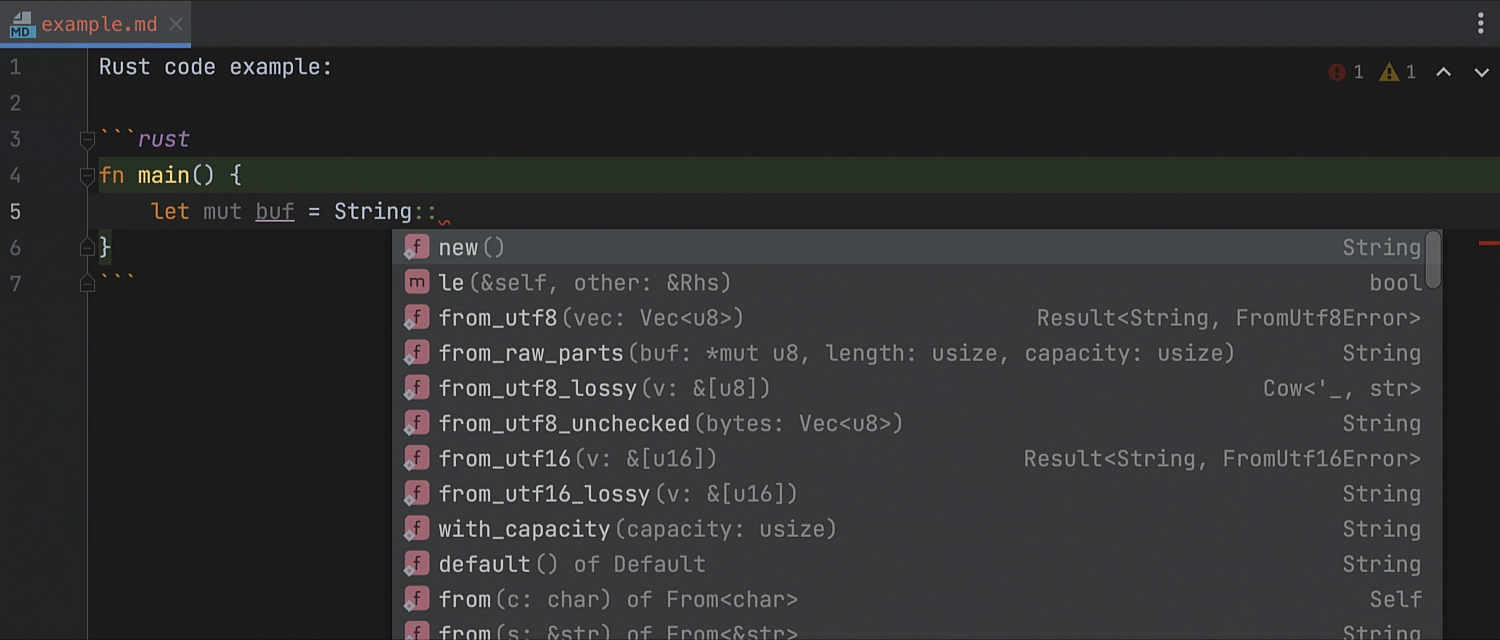
Task: Click the function icon beside from_raw_parts
Action: (x=416, y=353)
